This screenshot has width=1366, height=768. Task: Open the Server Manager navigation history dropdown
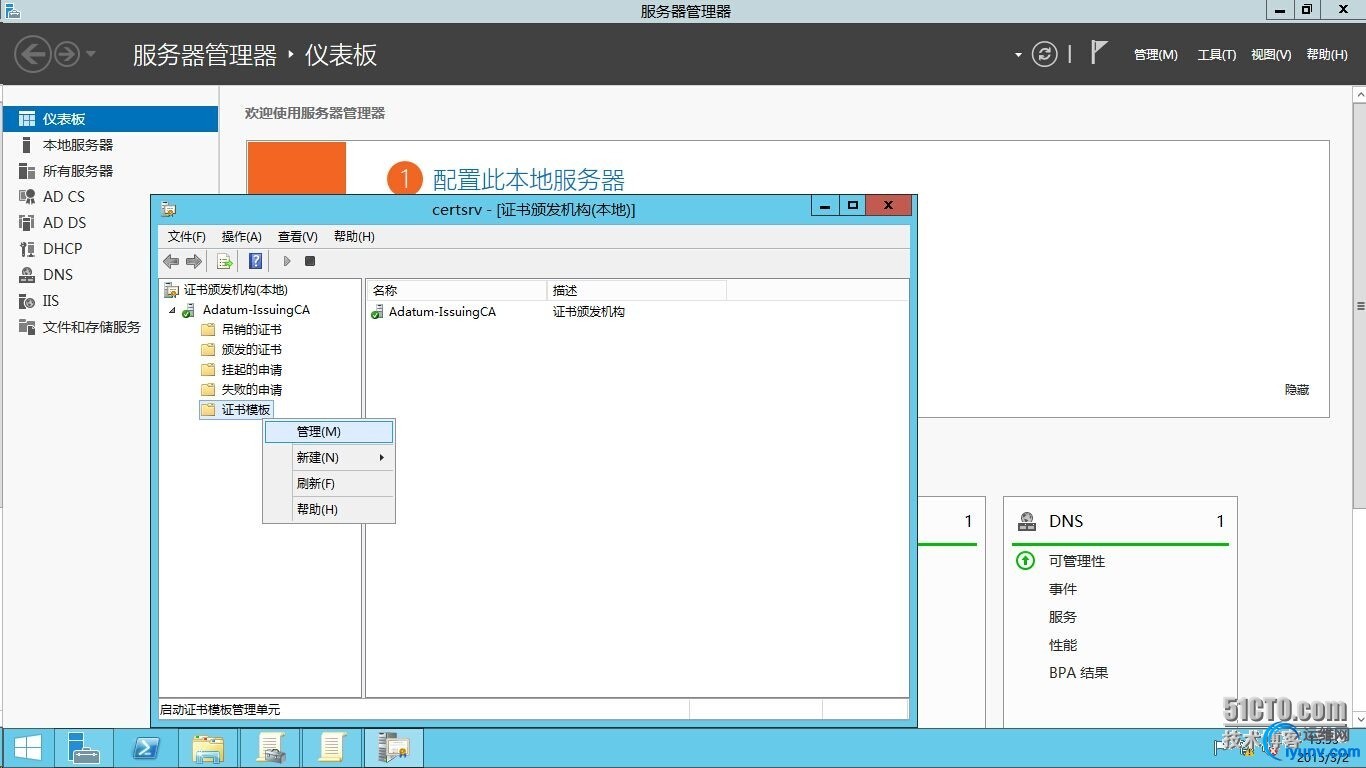[x=90, y=54]
